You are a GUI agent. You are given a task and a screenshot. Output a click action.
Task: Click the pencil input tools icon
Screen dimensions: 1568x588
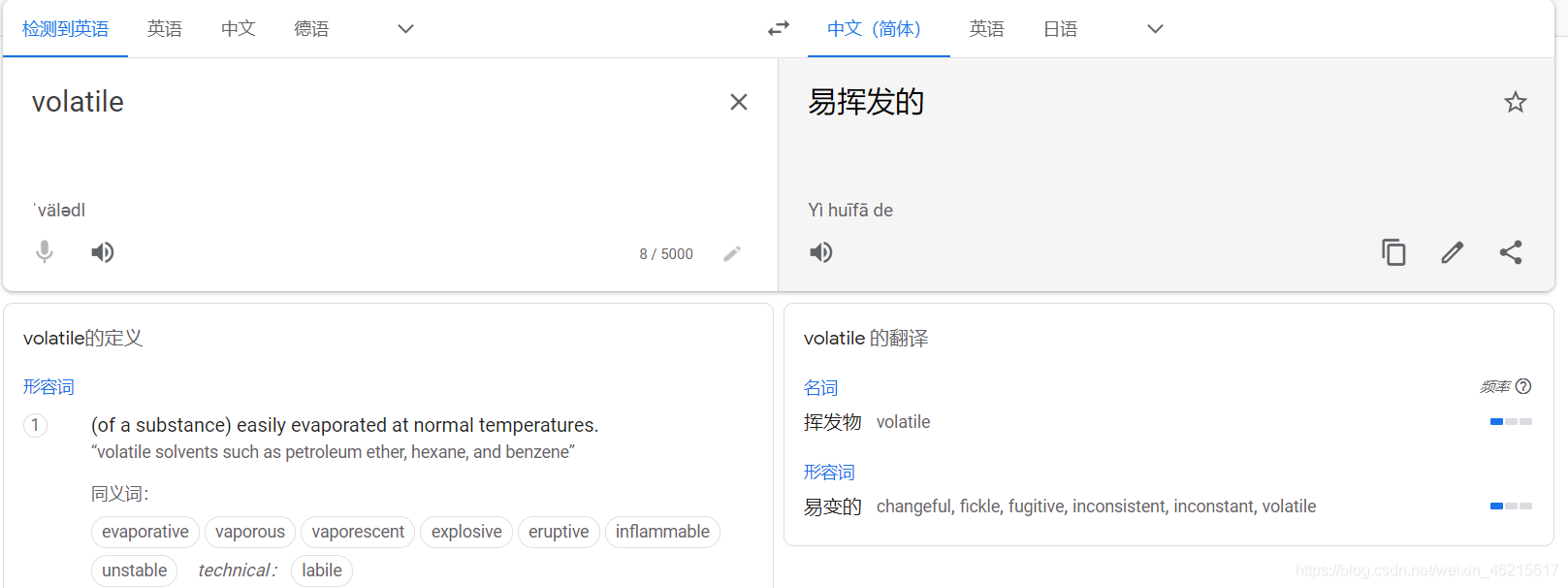pyautogui.click(x=732, y=253)
